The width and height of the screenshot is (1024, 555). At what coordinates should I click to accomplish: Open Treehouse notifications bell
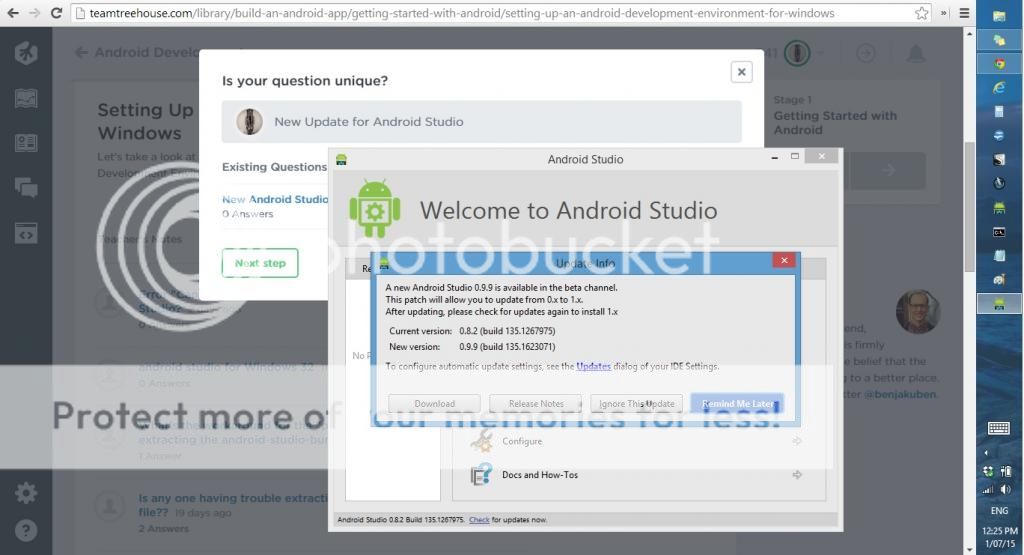pyautogui.click(x=916, y=54)
